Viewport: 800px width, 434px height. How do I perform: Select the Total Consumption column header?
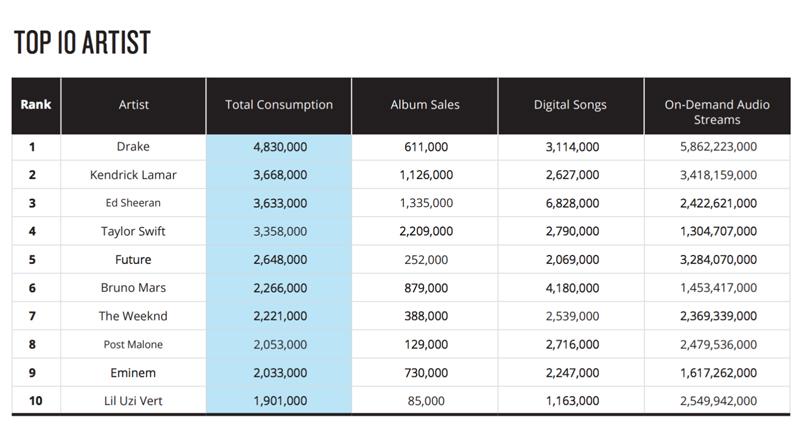pos(279,105)
